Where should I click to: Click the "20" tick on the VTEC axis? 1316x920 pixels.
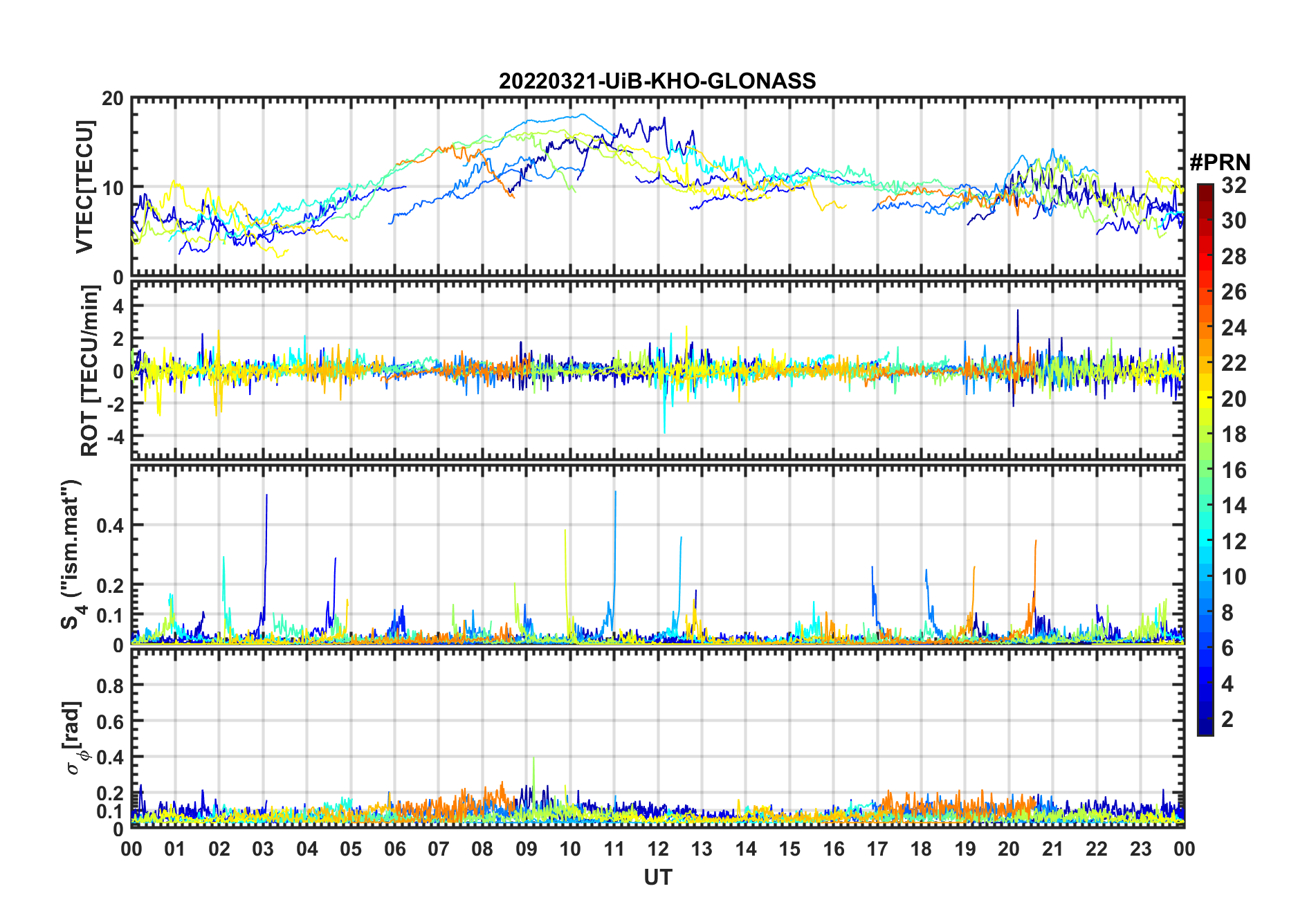tap(113, 99)
